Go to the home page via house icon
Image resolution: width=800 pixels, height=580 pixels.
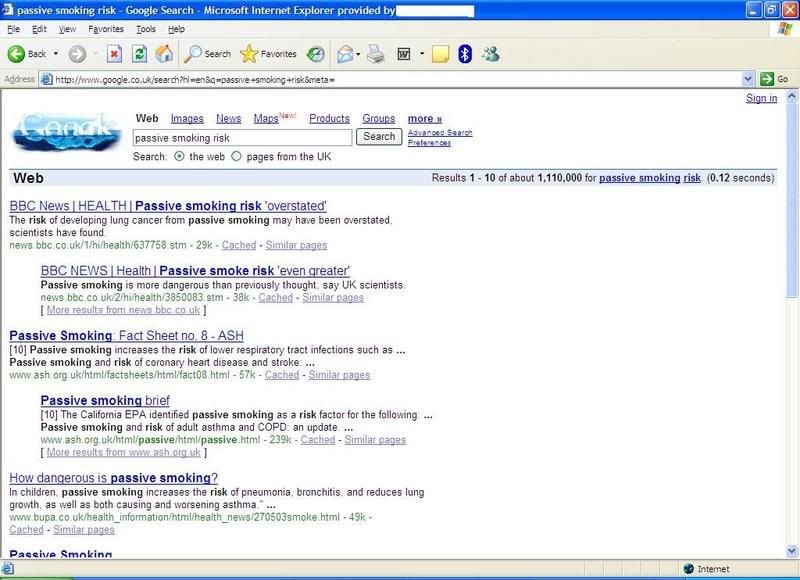tap(164, 54)
